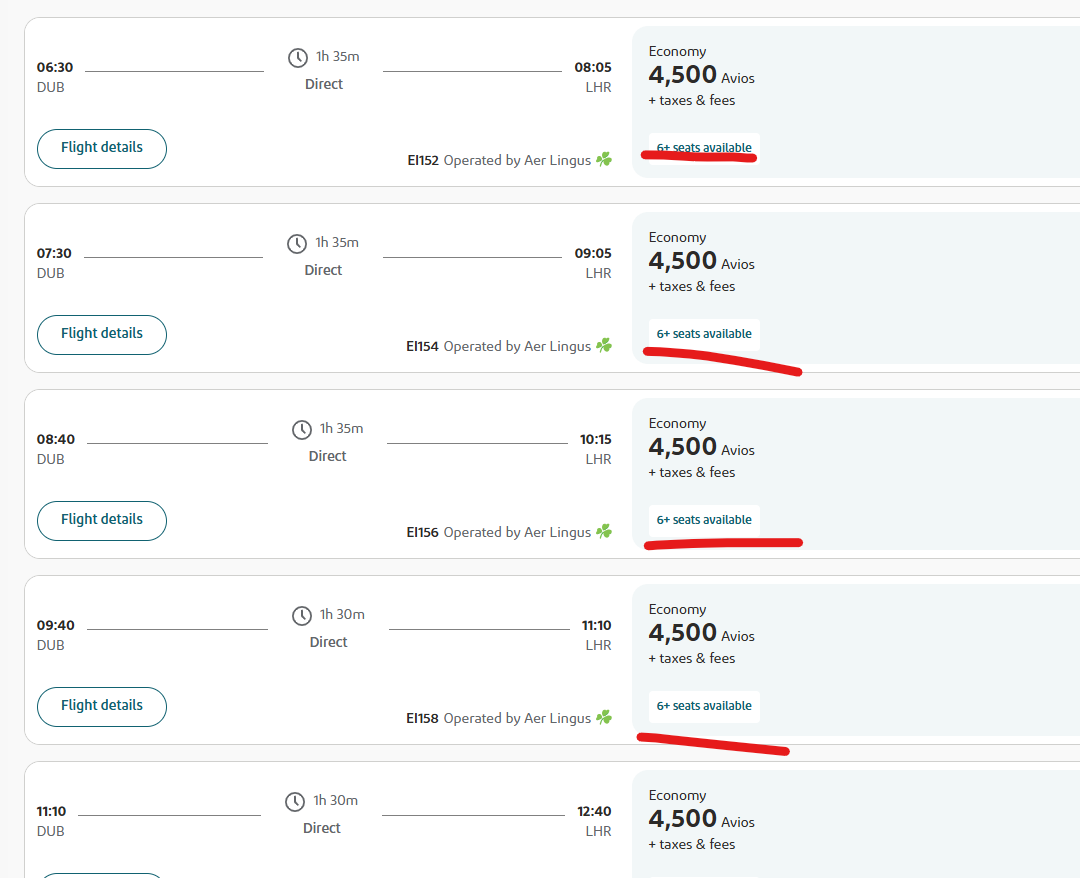Click the Aer Lingus shamrock icon next to EI158
This screenshot has height=878, width=1080.
pos(604,718)
